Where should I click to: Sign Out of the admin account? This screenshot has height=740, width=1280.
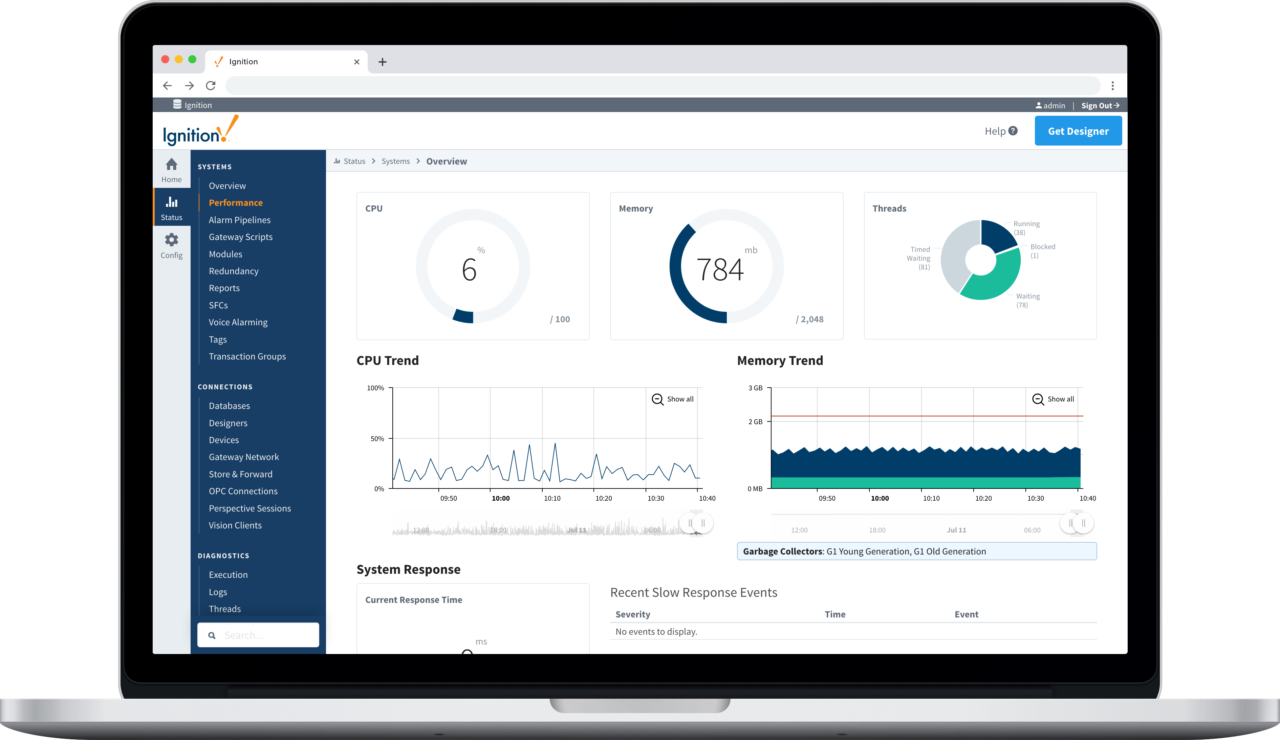pyautogui.click(x=1097, y=105)
